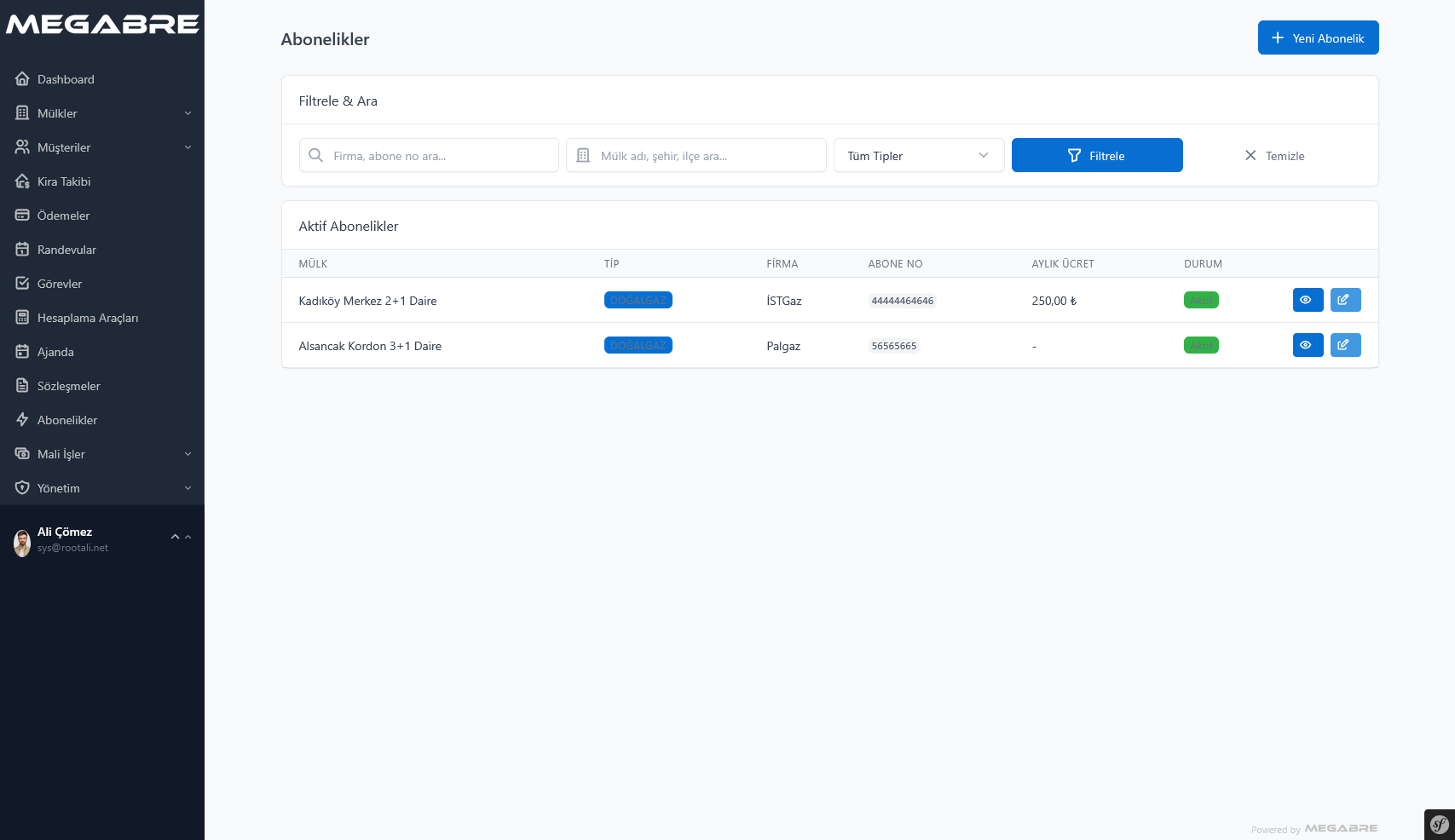Viewport: 1455px width, 840px height.
Task: Click the Abonelikler lightning icon in sidebar
Action: 22,420
